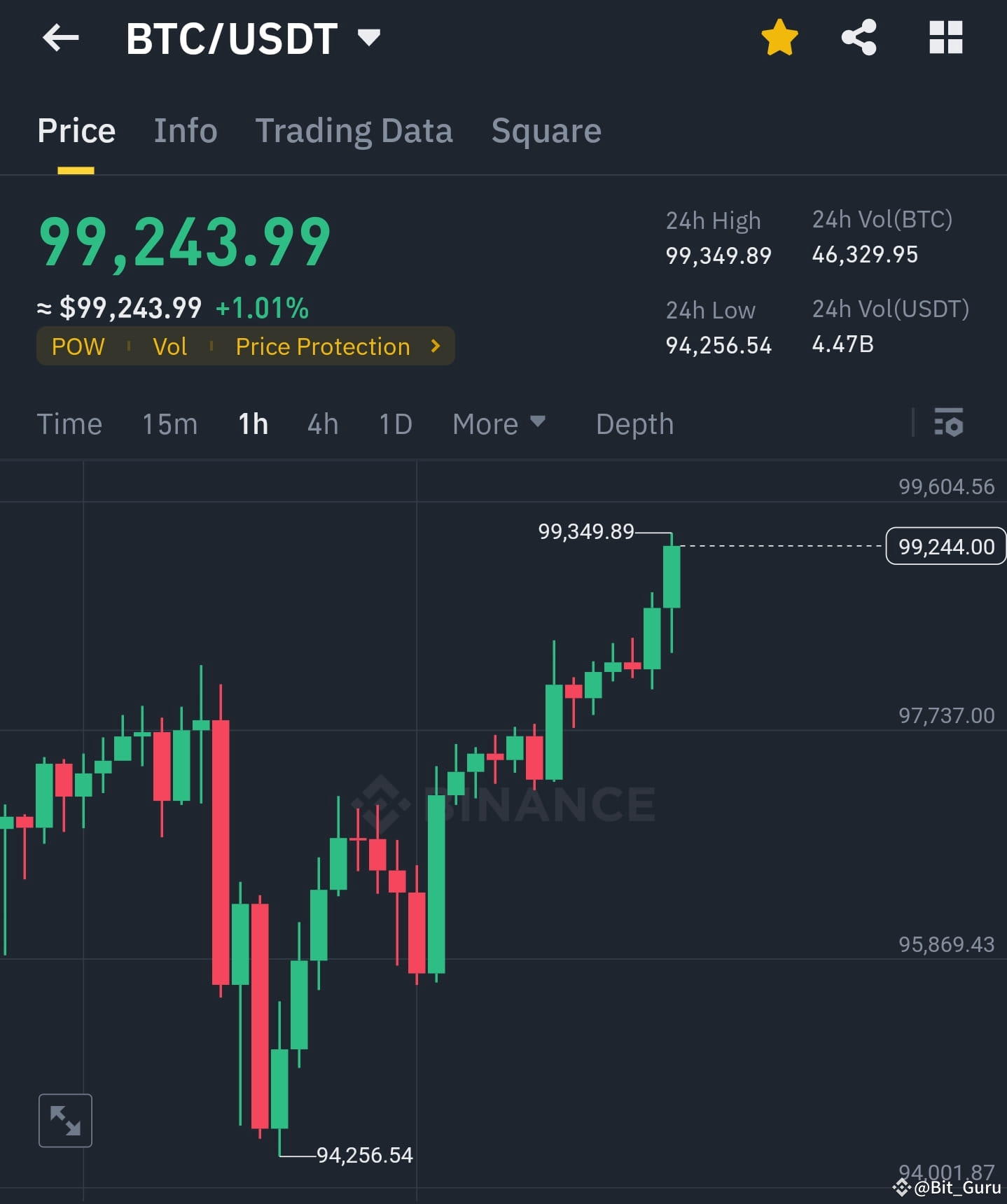This screenshot has width=1007, height=1204.
Task: Select the Info section
Action: pyautogui.click(x=185, y=130)
